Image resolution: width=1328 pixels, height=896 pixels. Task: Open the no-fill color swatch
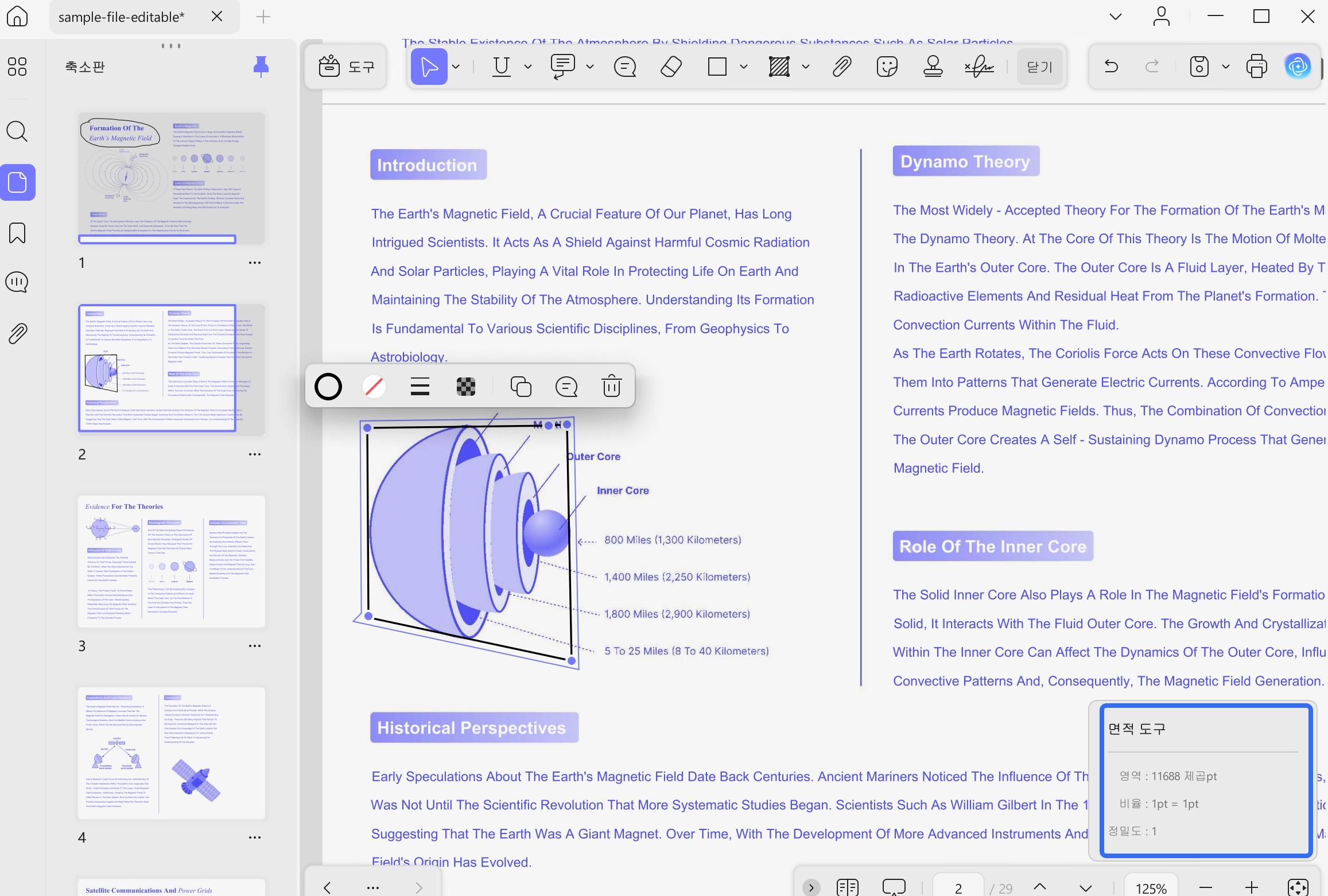coord(374,387)
